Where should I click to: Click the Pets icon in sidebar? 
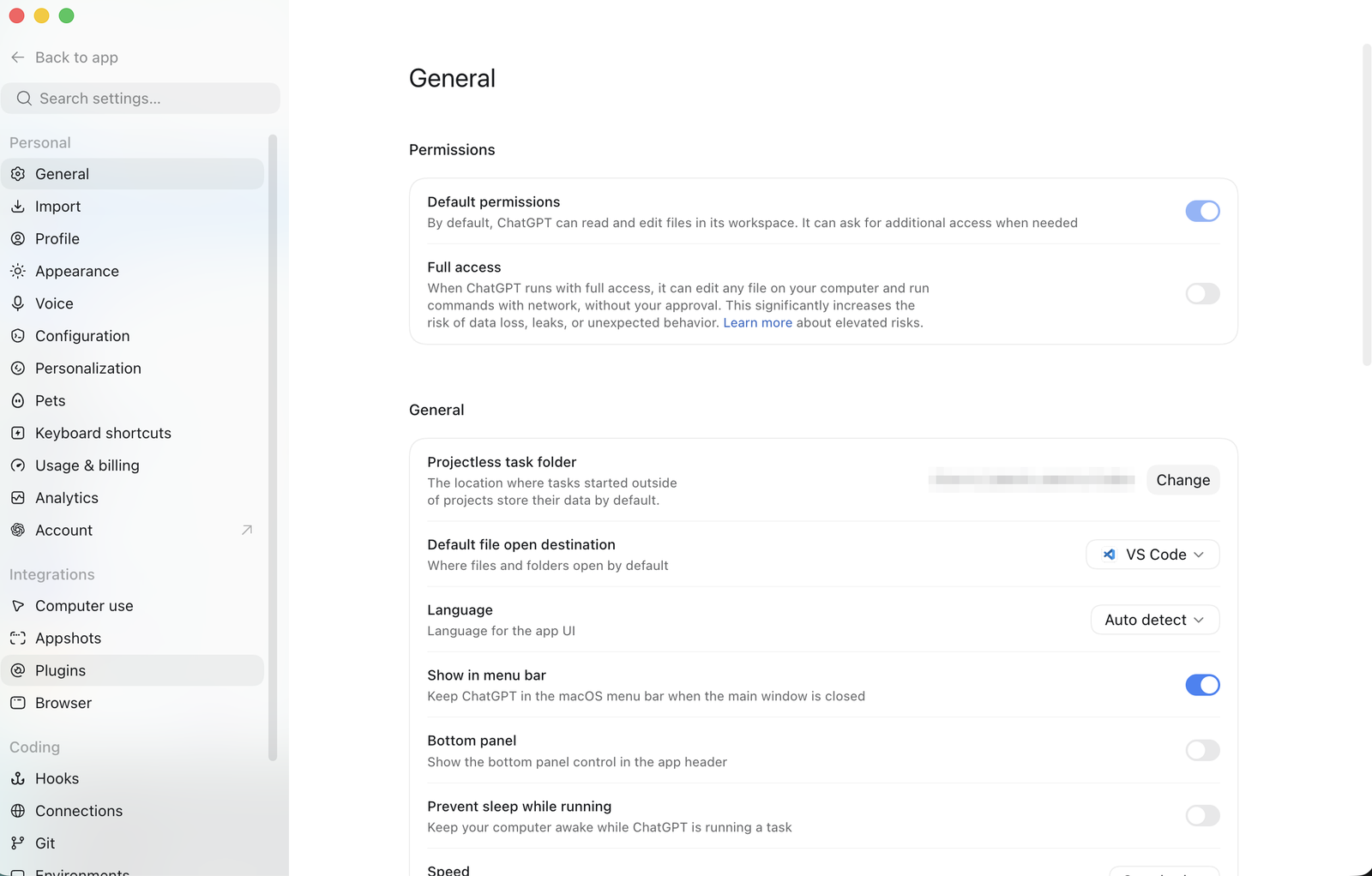click(x=18, y=401)
